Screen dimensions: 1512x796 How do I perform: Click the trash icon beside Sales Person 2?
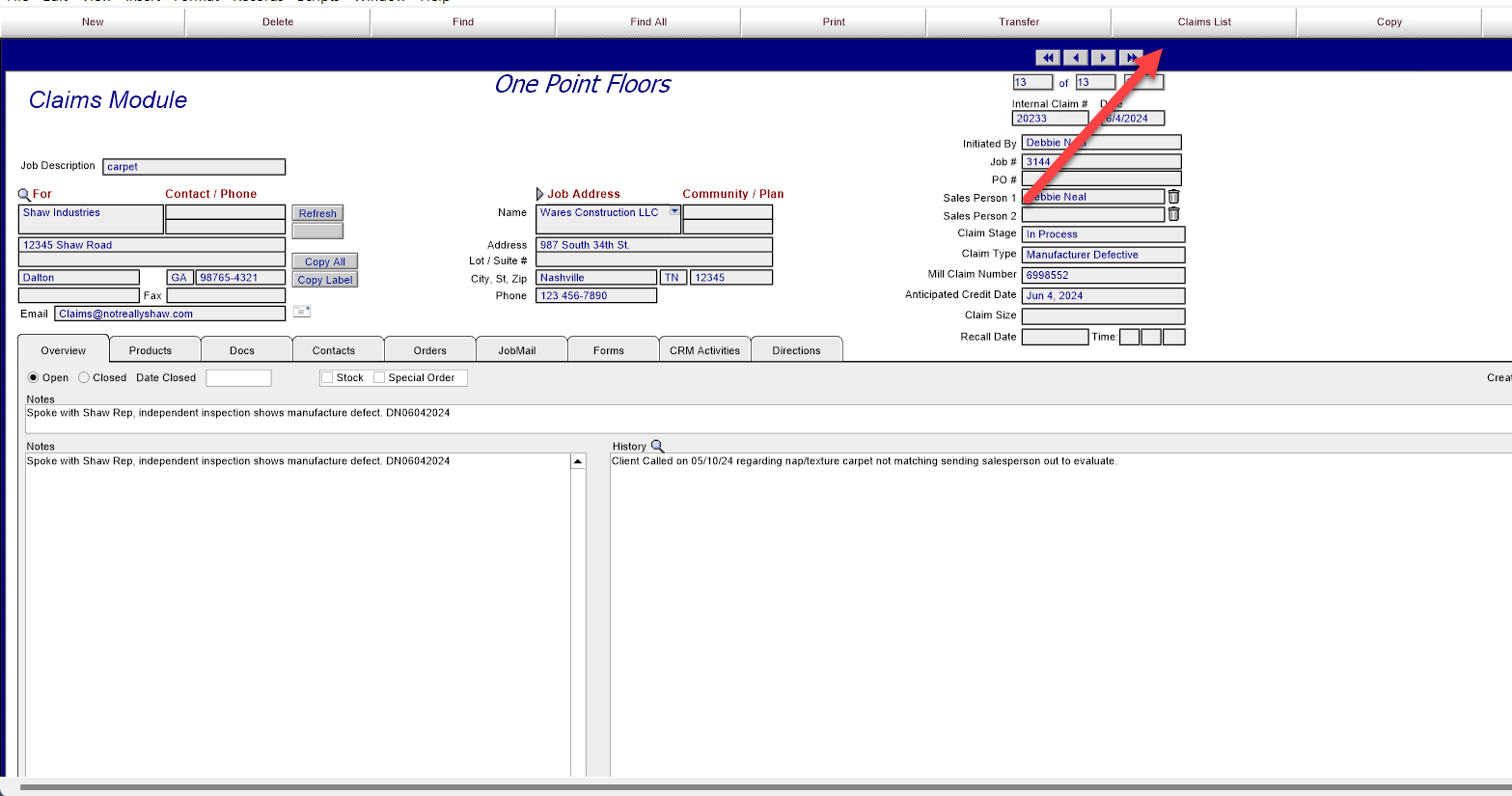(x=1174, y=214)
